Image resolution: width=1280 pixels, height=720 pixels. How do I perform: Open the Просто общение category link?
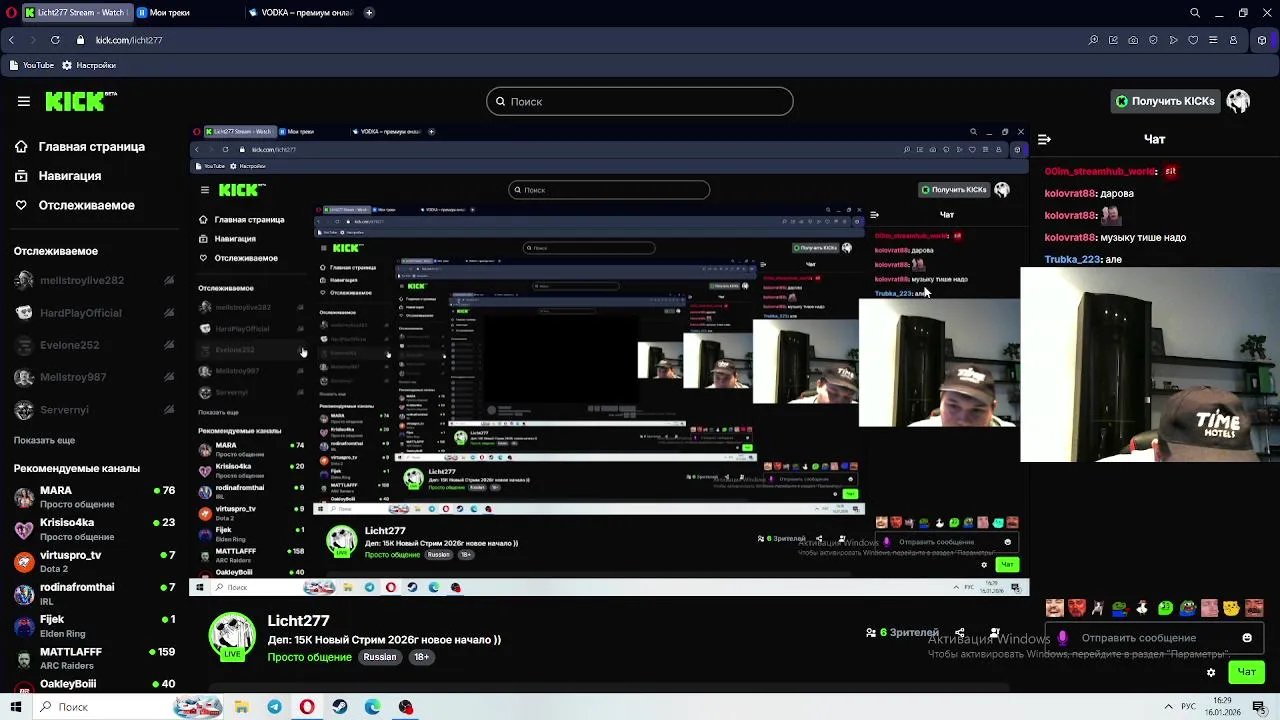[x=309, y=657]
